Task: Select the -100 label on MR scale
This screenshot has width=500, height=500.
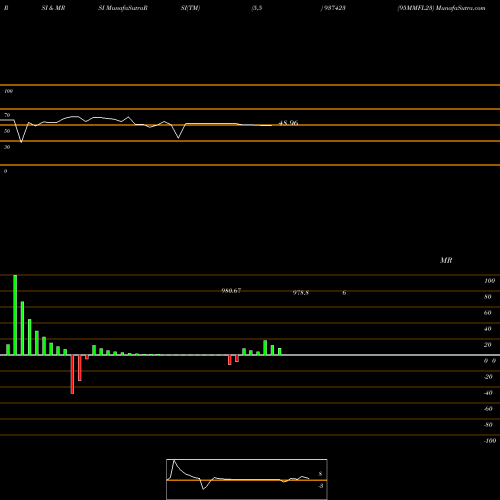Action: click(490, 441)
